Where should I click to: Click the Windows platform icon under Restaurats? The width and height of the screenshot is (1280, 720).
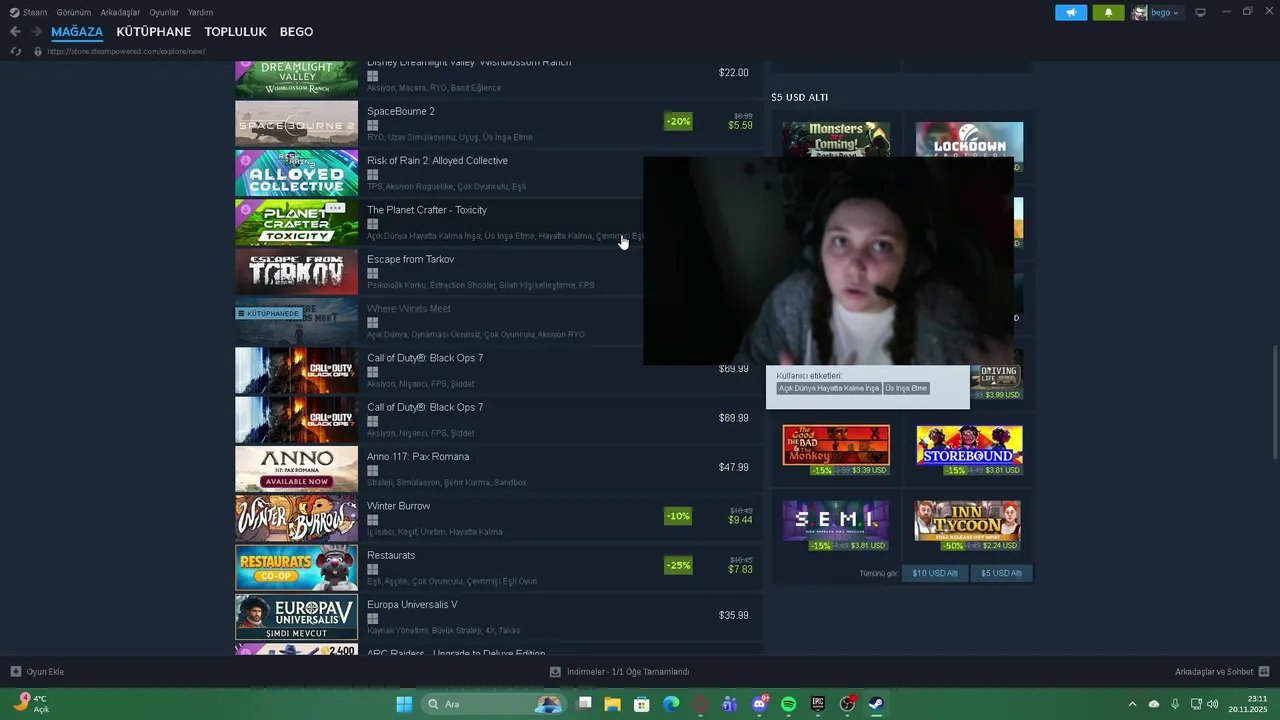[372, 569]
